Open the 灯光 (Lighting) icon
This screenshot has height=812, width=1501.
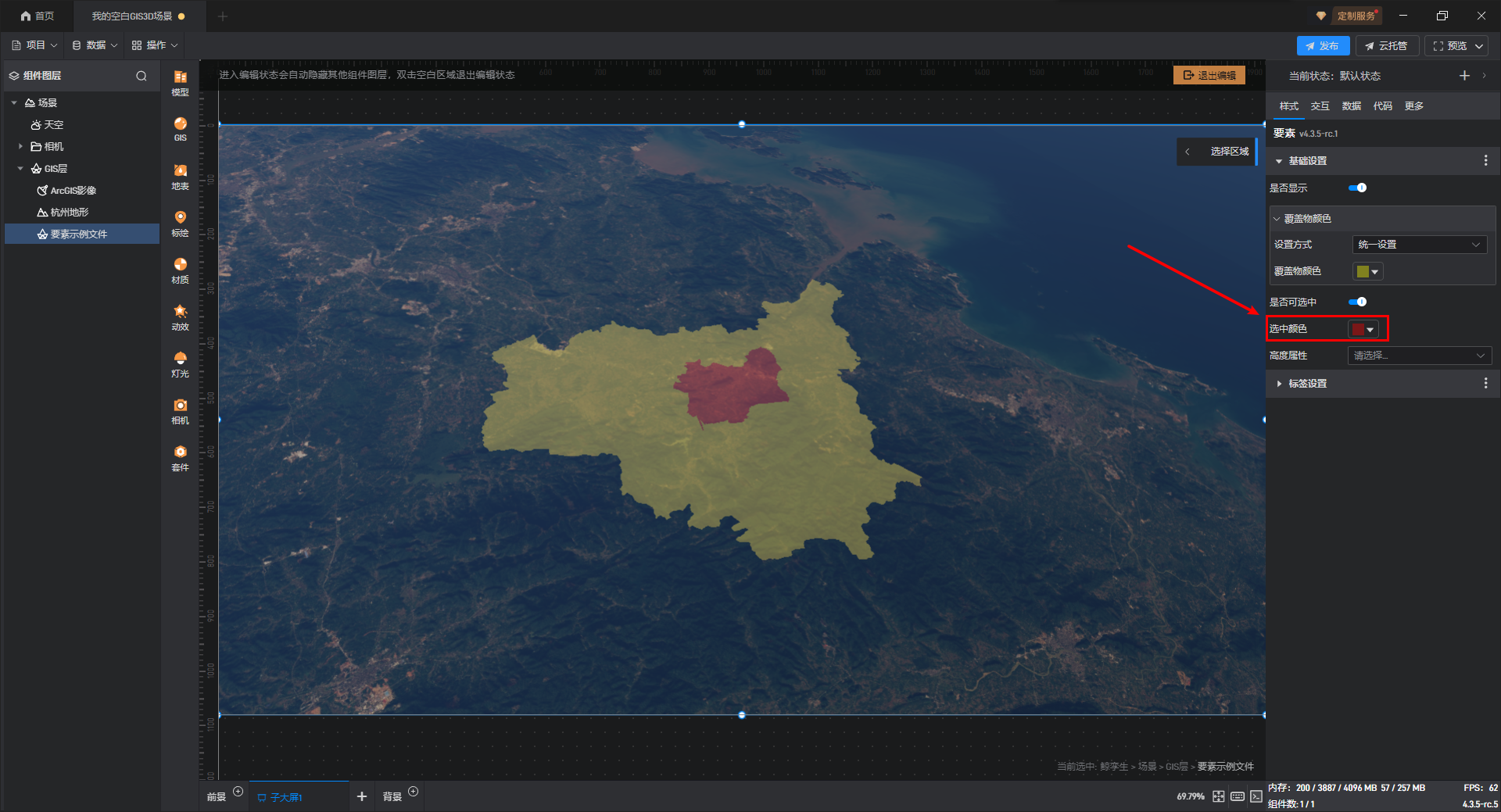(180, 363)
